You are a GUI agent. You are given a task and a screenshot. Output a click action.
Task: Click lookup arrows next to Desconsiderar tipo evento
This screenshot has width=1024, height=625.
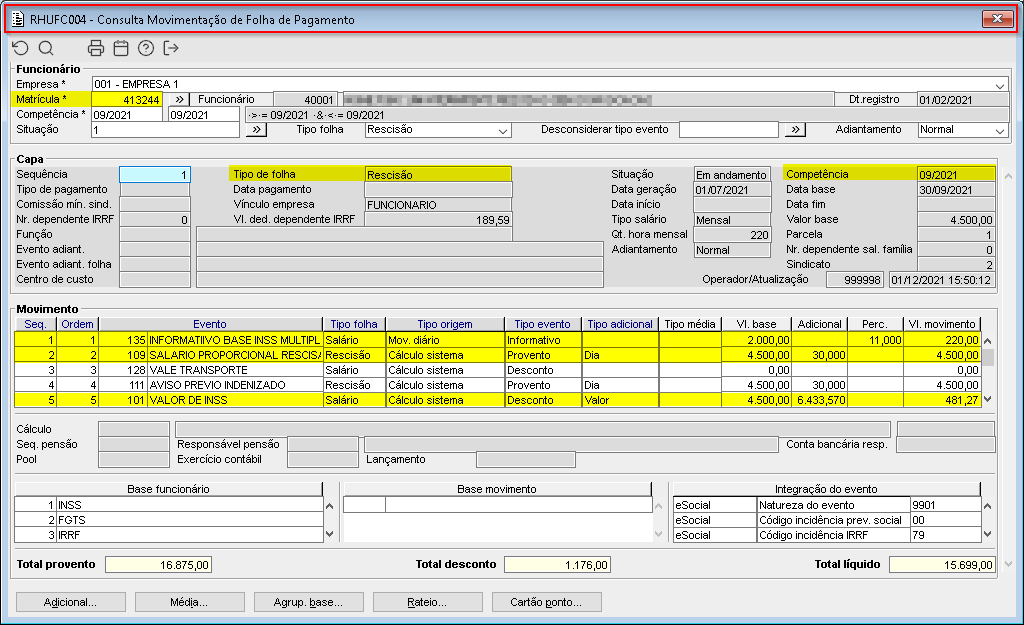pos(794,130)
